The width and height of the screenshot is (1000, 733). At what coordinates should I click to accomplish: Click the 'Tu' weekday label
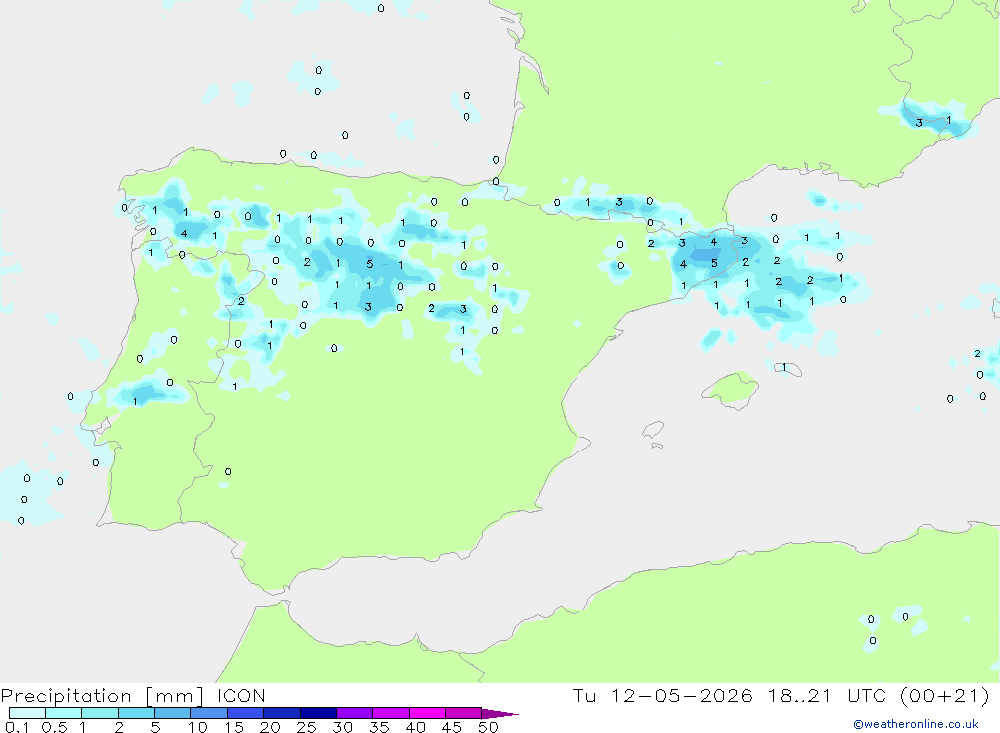[584, 695]
